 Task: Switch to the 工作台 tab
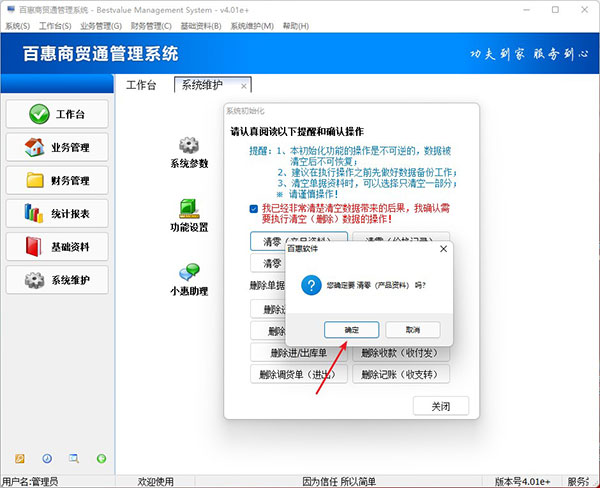141,85
